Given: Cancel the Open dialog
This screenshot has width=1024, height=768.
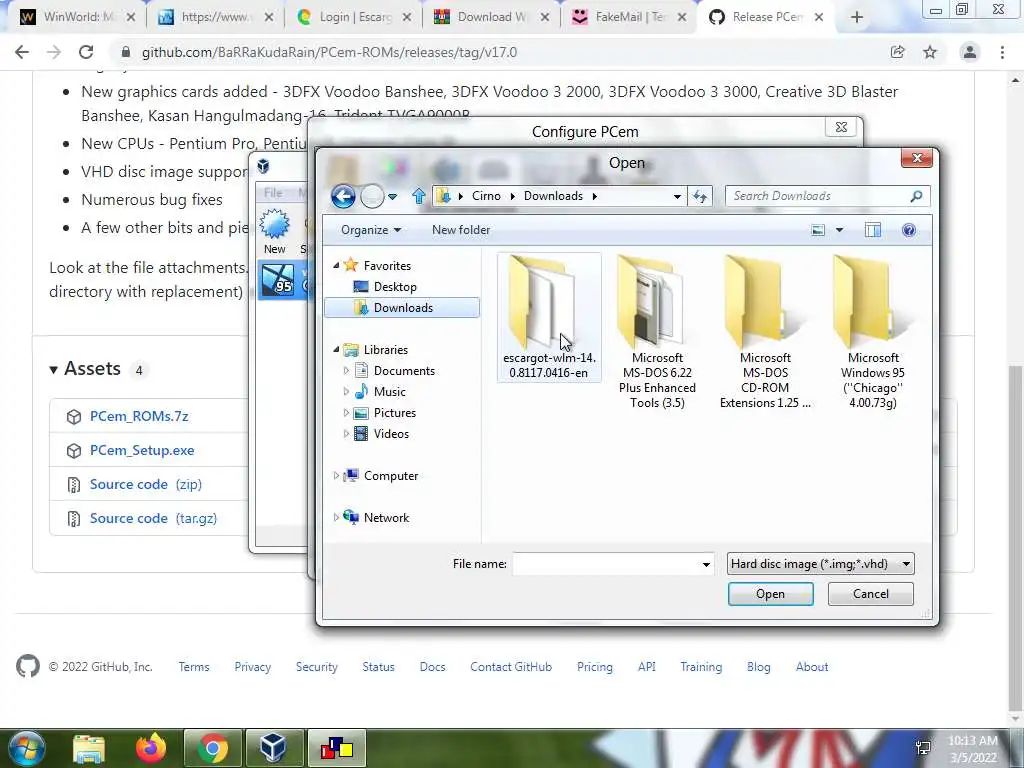Looking at the screenshot, I should (x=871, y=594).
